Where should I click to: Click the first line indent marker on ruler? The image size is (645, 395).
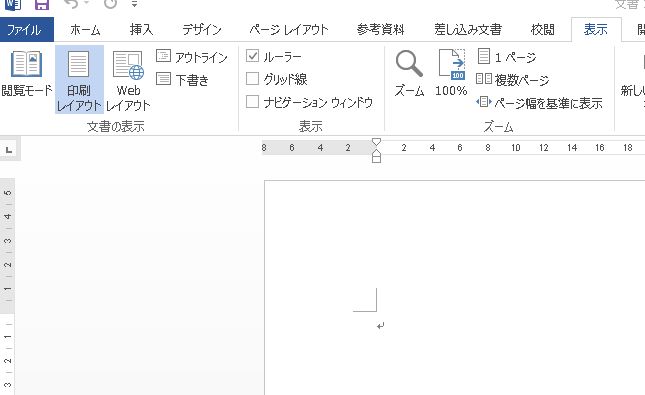click(376, 142)
